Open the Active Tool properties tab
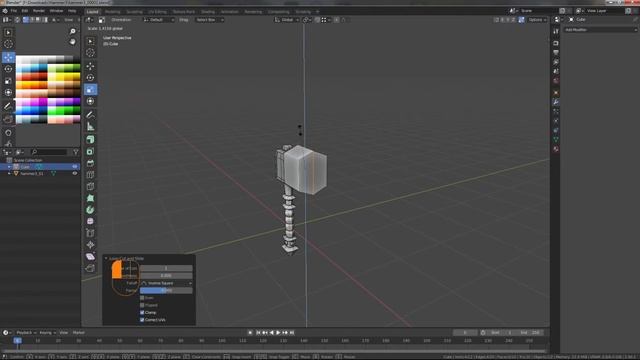The image size is (640, 360). click(556, 31)
